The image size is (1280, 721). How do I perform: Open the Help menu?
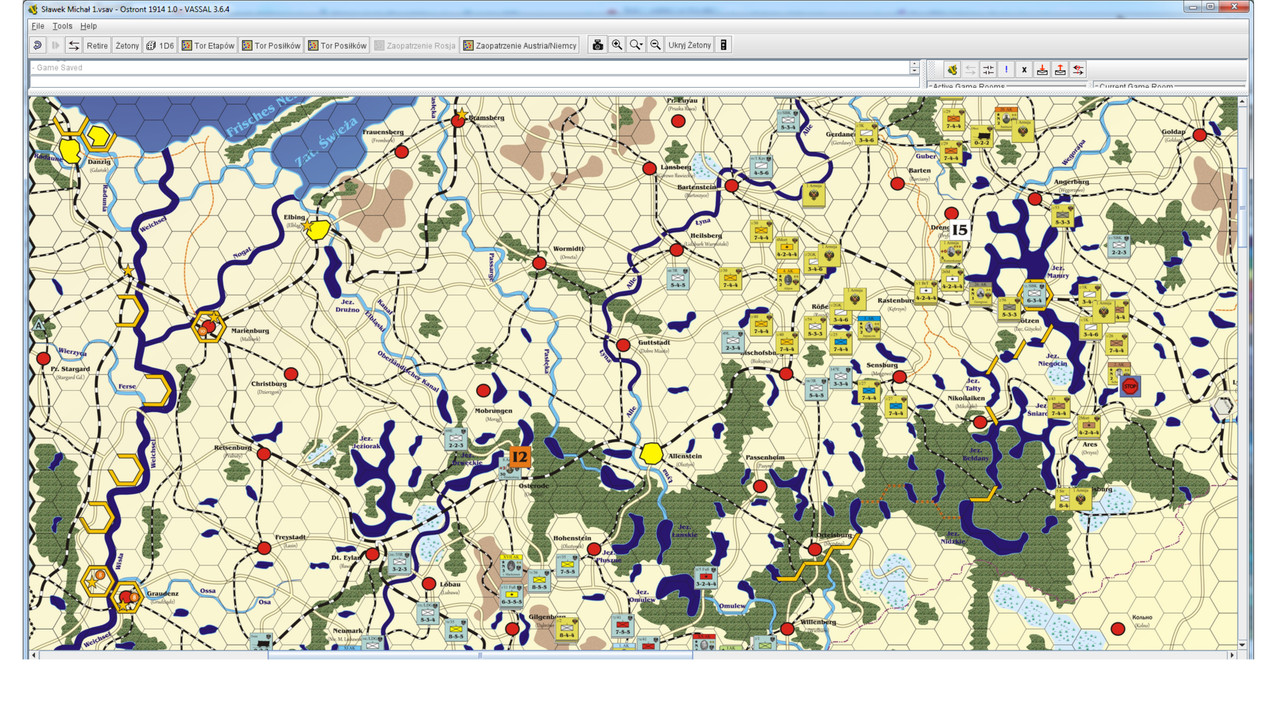tap(89, 26)
